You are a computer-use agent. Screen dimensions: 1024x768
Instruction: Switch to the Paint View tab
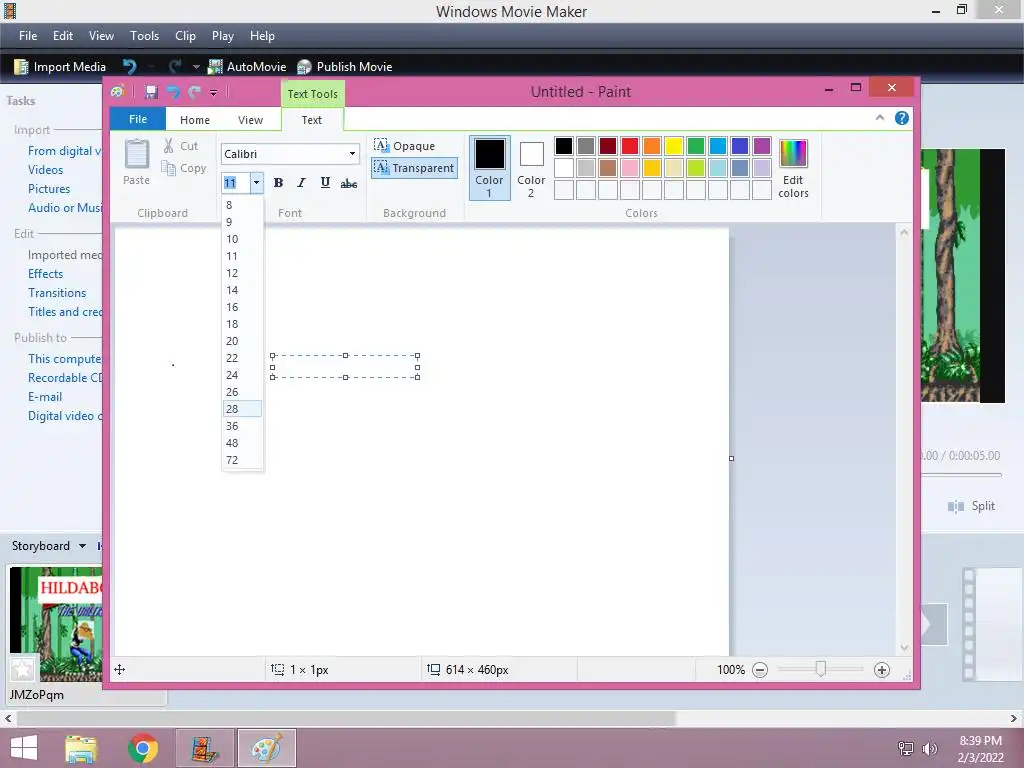point(250,120)
